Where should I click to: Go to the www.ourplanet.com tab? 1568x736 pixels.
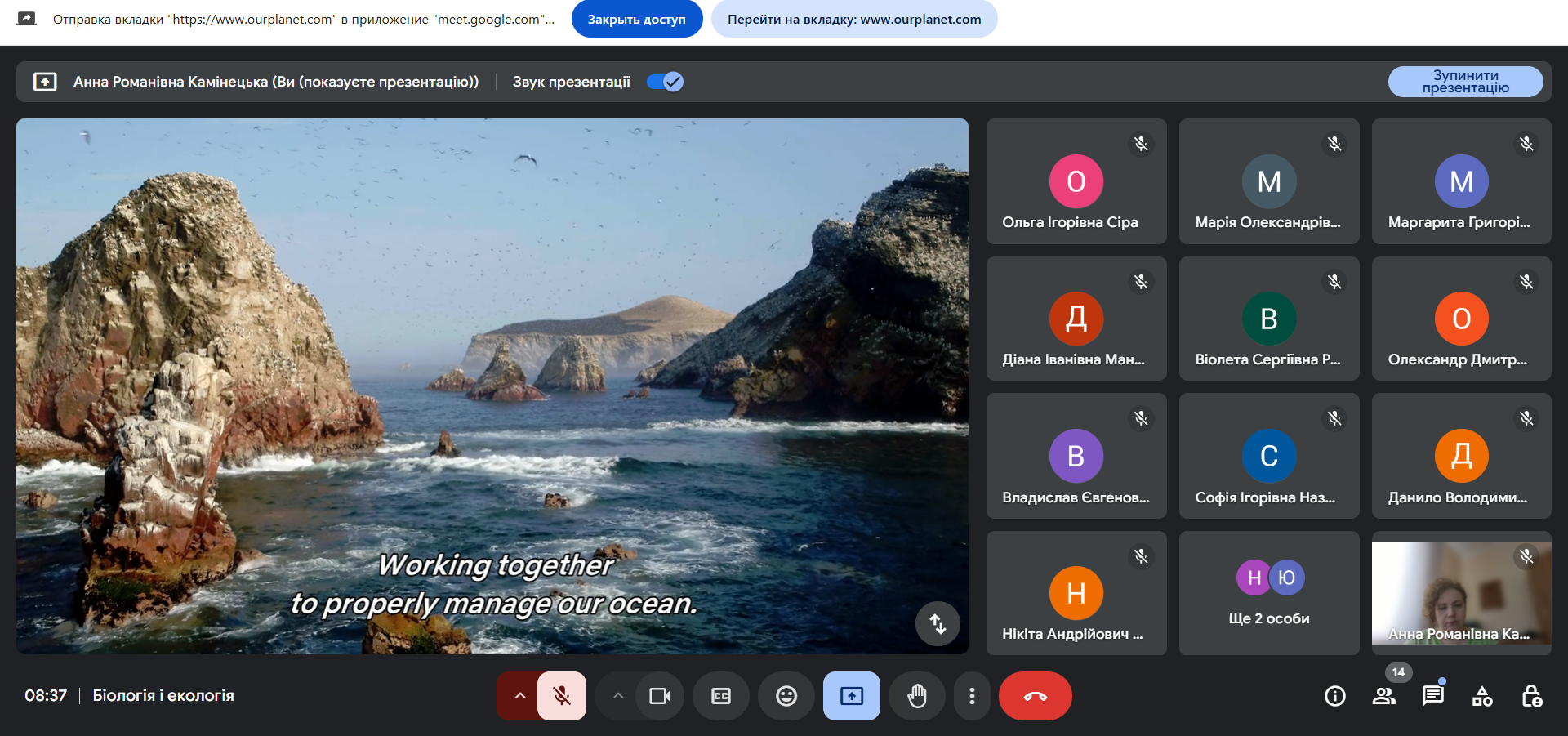(x=853, y=20)
